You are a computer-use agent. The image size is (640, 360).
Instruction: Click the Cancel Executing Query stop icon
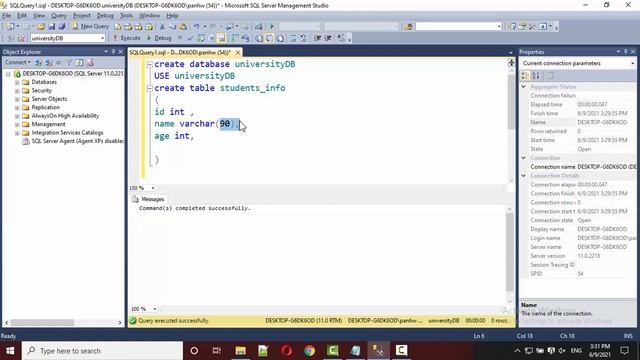[x=180, y=38]
